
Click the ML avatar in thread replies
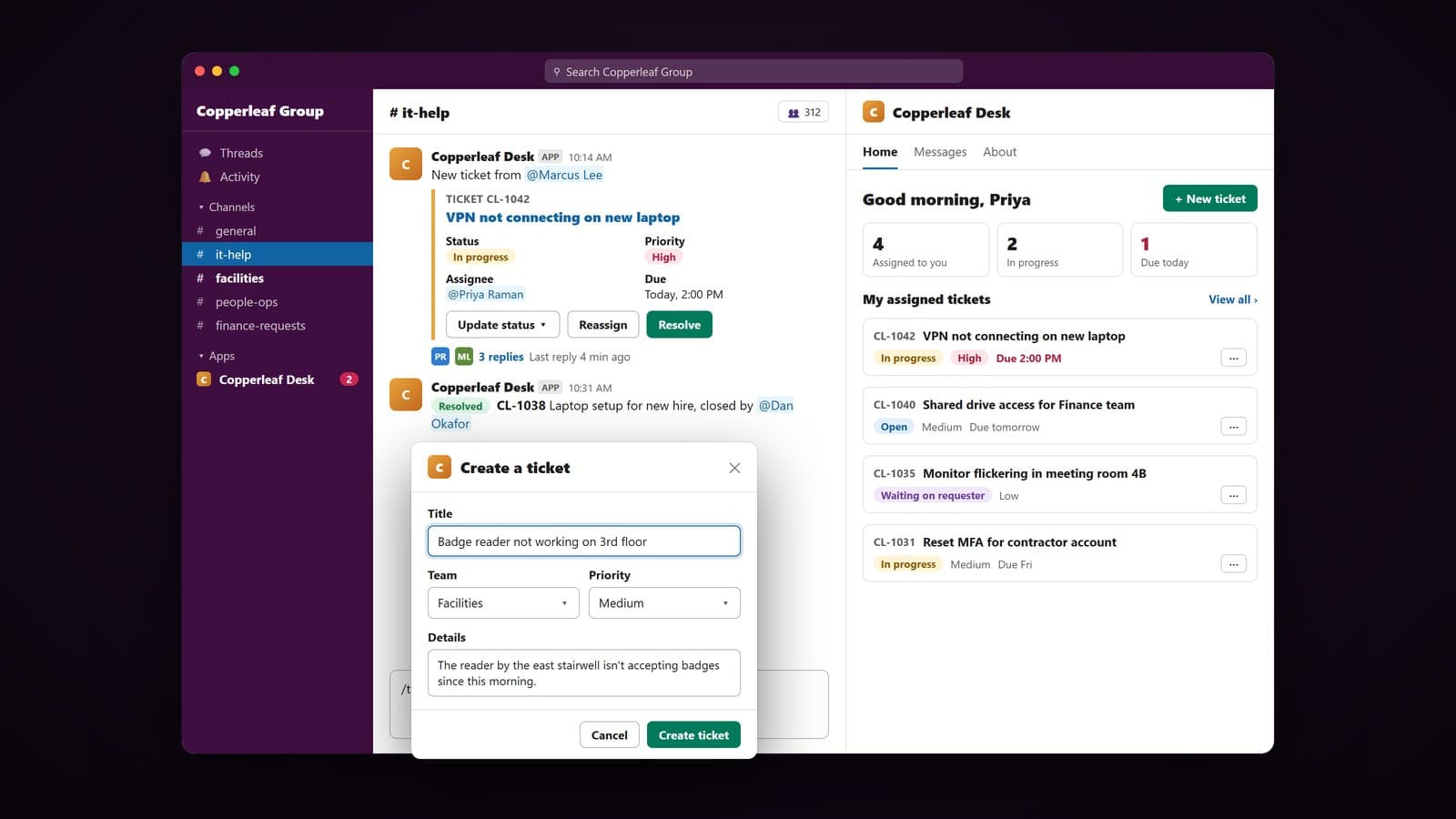coord(464,357)
